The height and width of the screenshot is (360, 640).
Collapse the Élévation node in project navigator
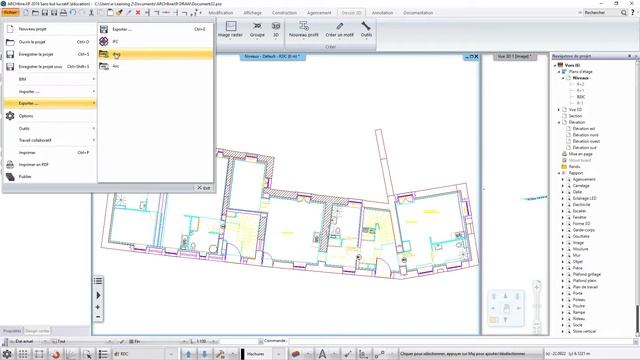[559, 122]
